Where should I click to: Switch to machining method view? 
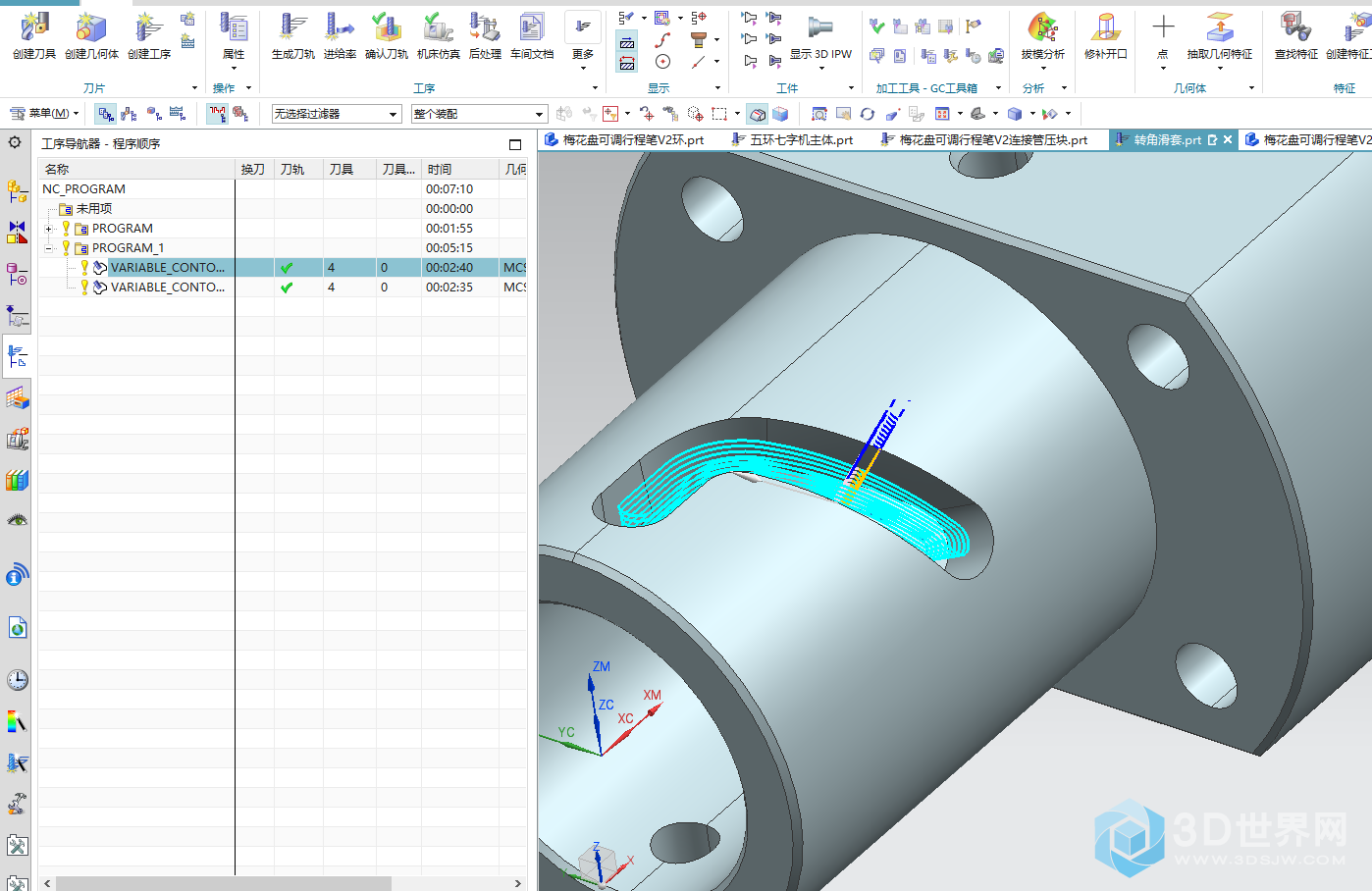click(x=178, y=114)
